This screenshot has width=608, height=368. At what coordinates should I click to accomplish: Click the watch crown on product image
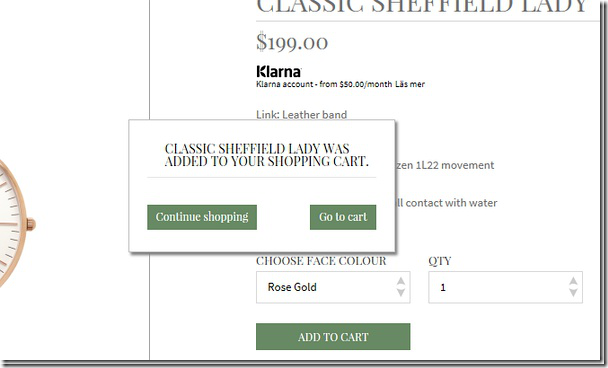tap(31, 224)
